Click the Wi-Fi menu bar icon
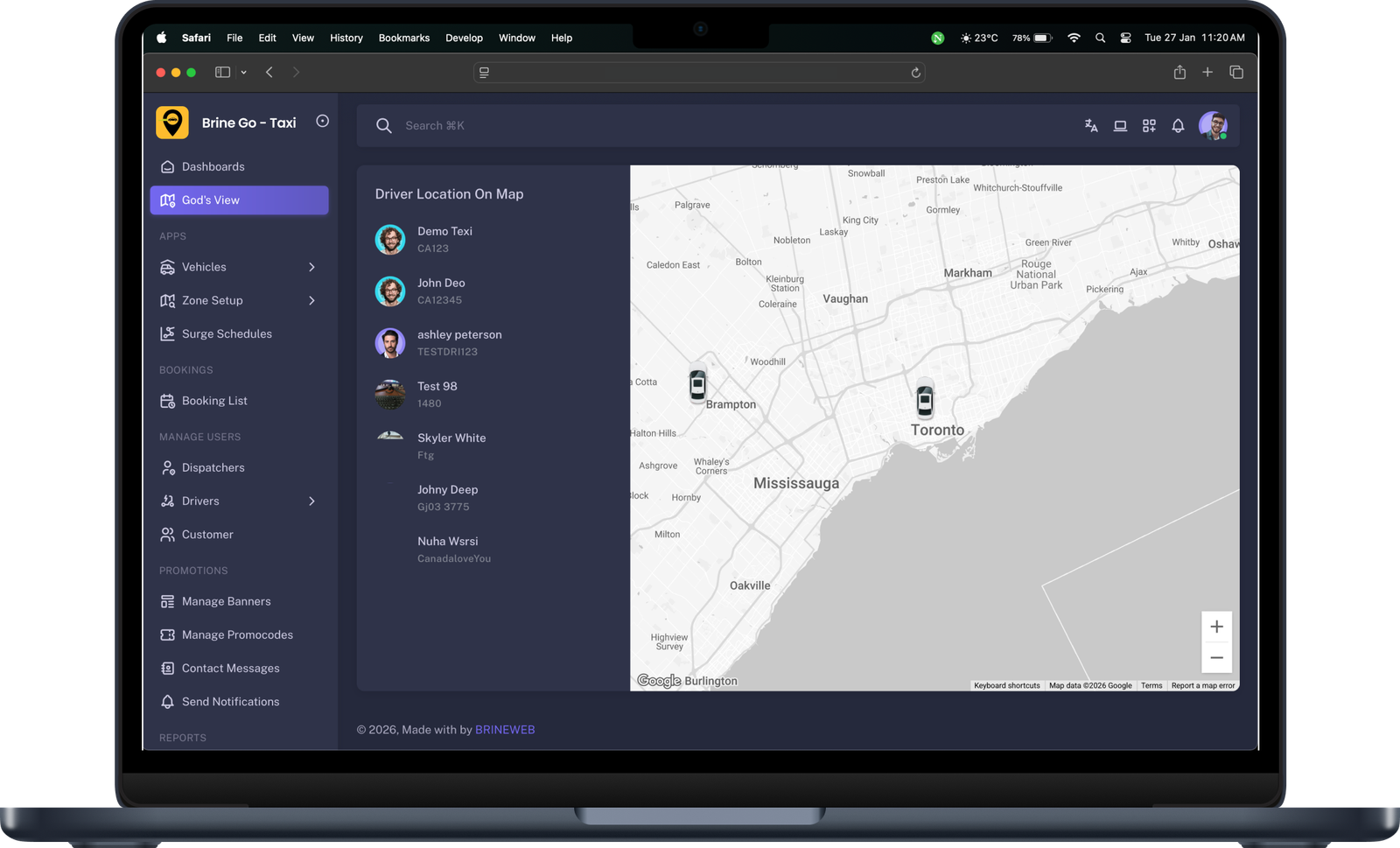This screenshot has width=1400, height=848. pyautogui.click(x=1074, y=38)
